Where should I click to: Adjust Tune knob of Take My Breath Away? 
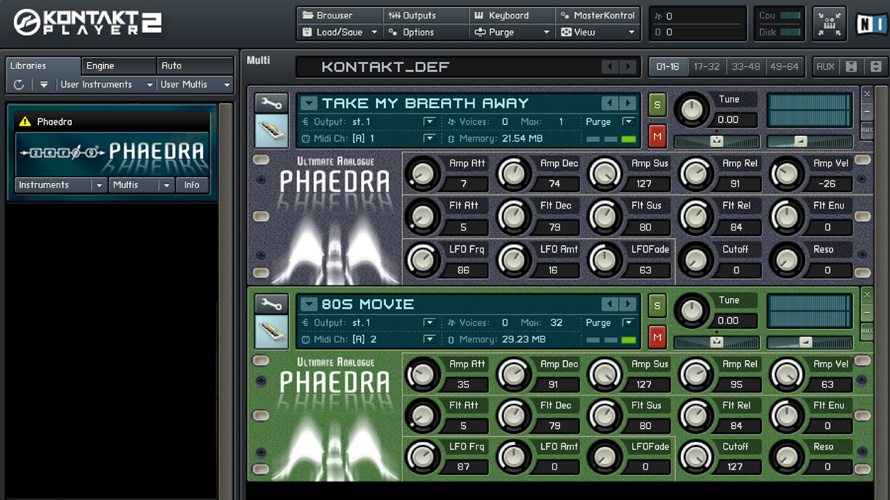[691, 110]
